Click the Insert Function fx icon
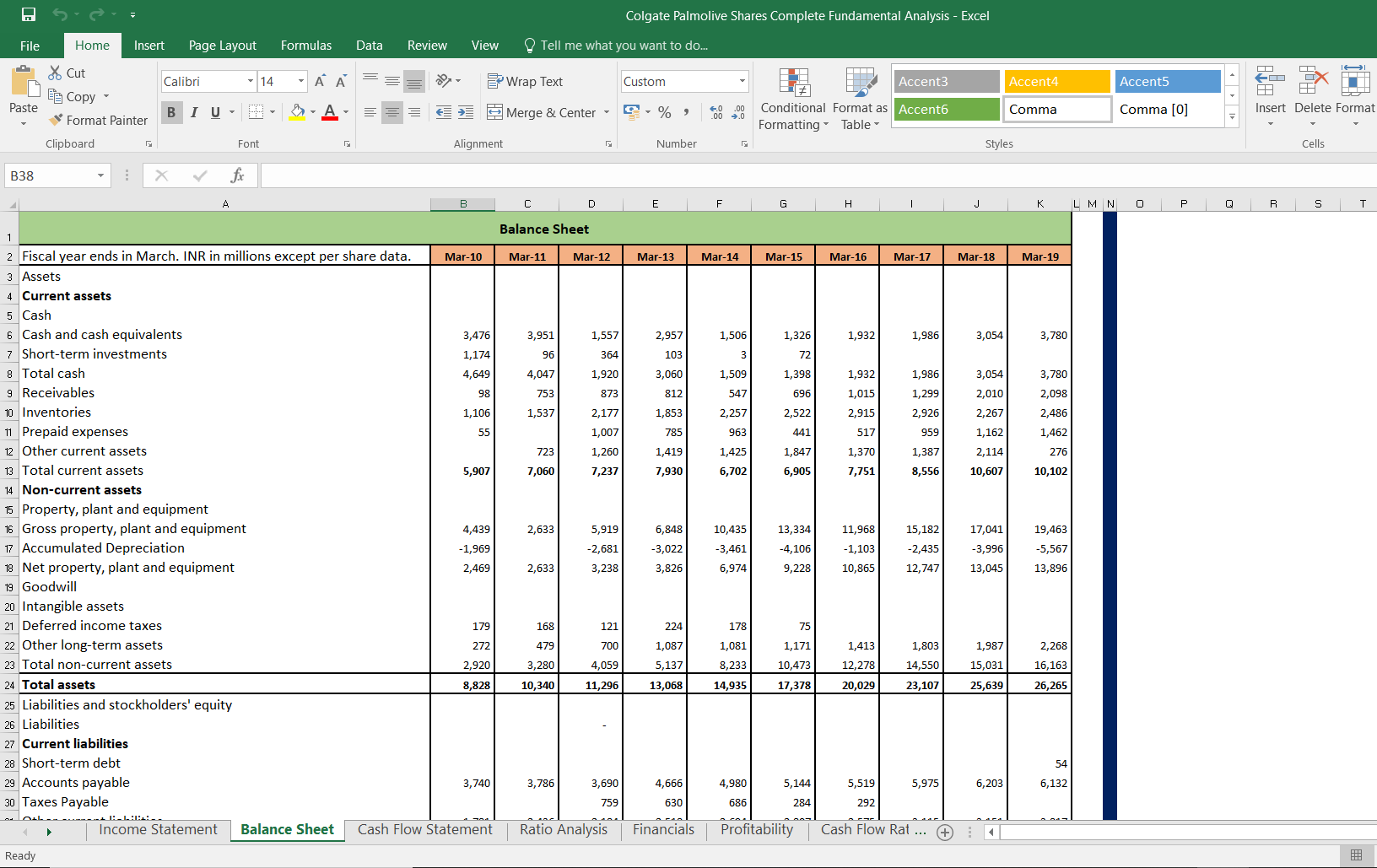The image size is (1377, 868). click(238, 175)
